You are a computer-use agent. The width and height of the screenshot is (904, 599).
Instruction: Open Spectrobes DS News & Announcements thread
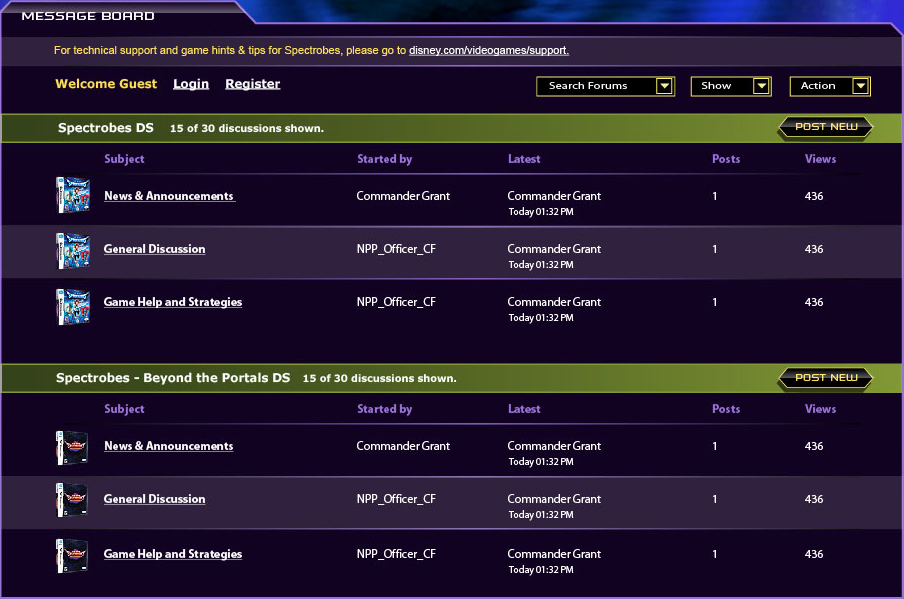[170, 196]
